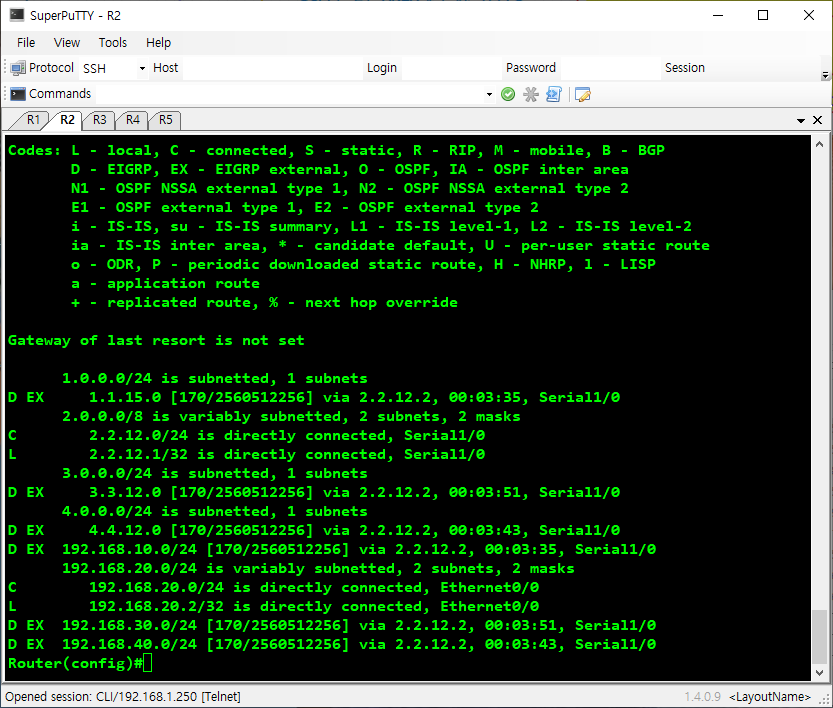Expand the connection toolbar overflow arrow

[x=825, y=75]
